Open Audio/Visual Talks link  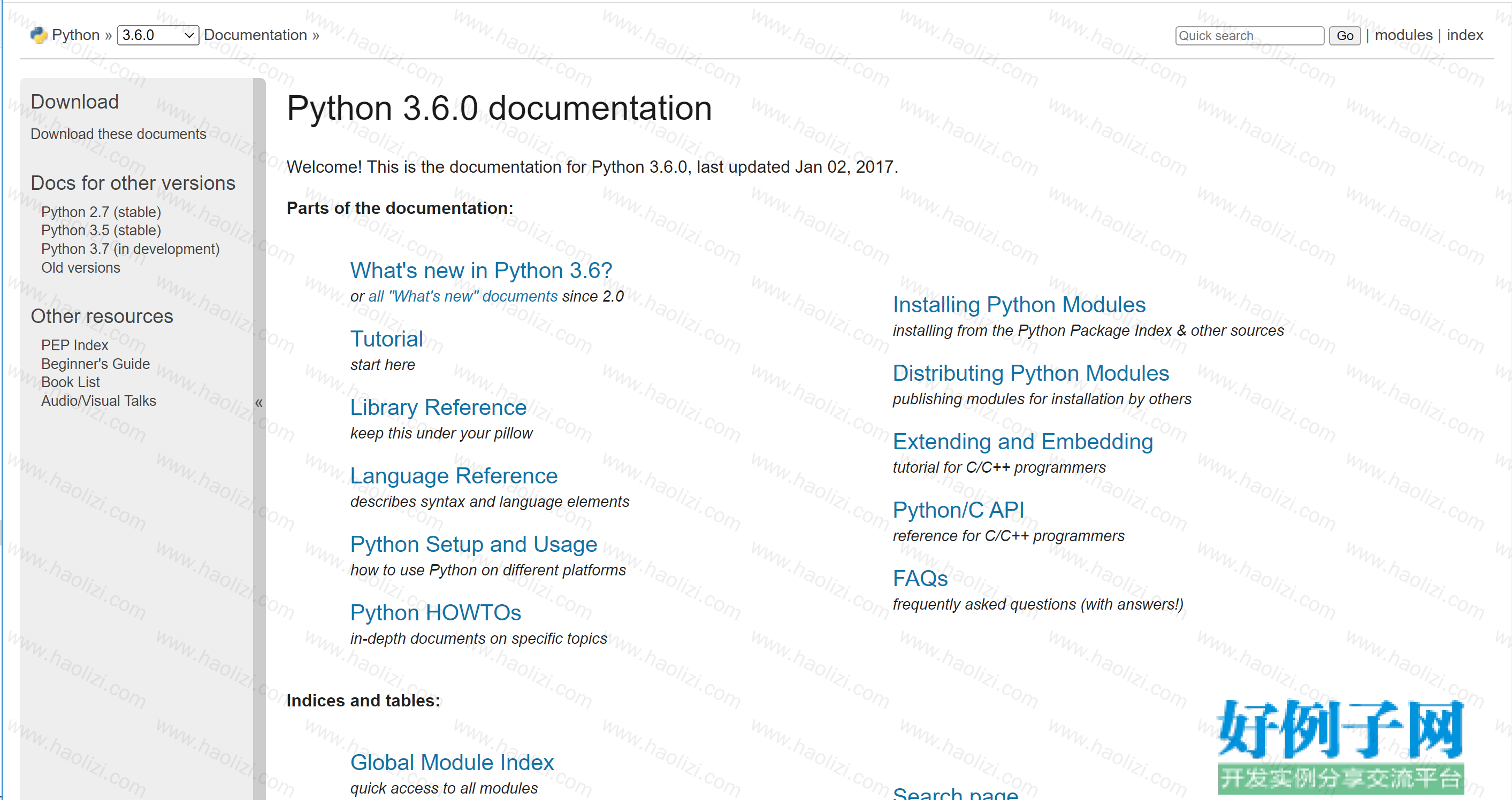click(98, 401)
